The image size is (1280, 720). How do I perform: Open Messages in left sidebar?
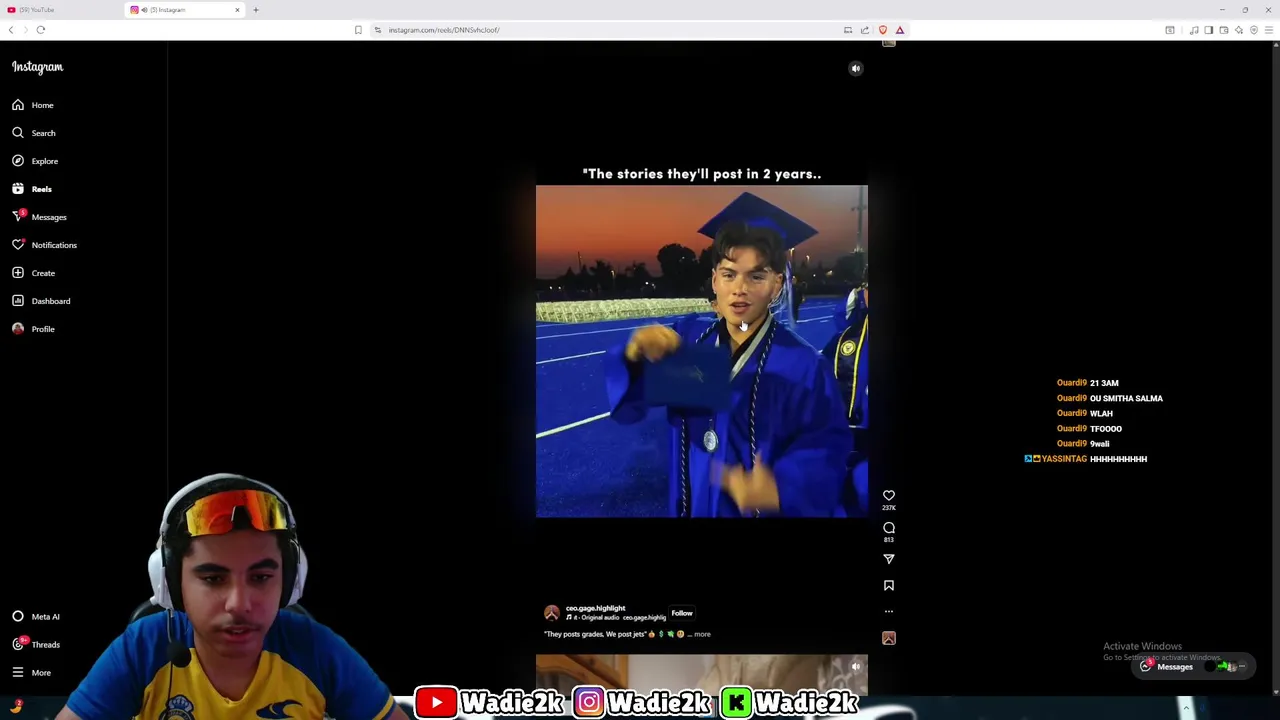39,217
